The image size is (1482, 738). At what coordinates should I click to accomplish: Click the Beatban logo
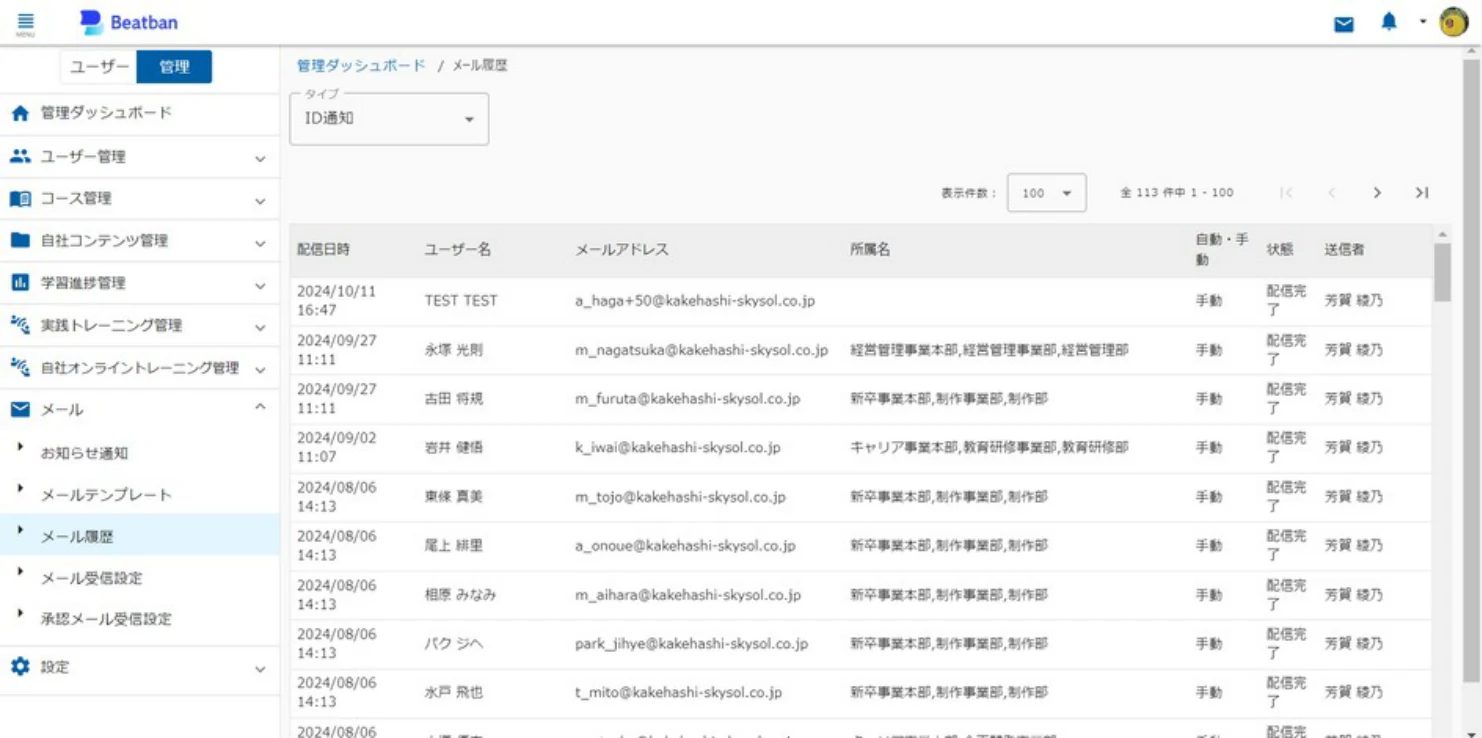click(x=128, y=22)
